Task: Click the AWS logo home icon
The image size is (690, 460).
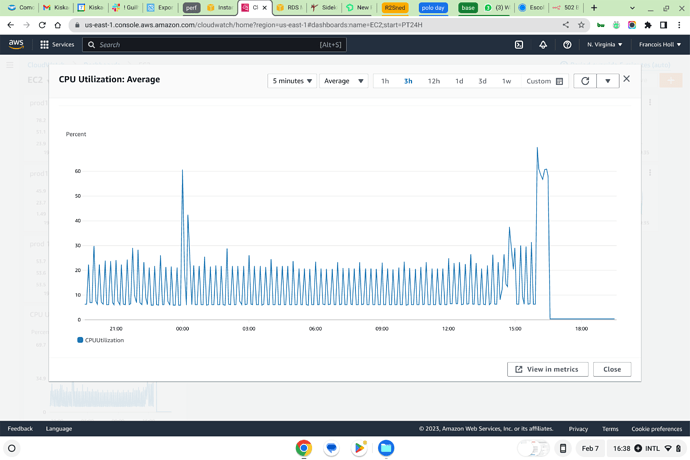Action: (x=16, y=45)
